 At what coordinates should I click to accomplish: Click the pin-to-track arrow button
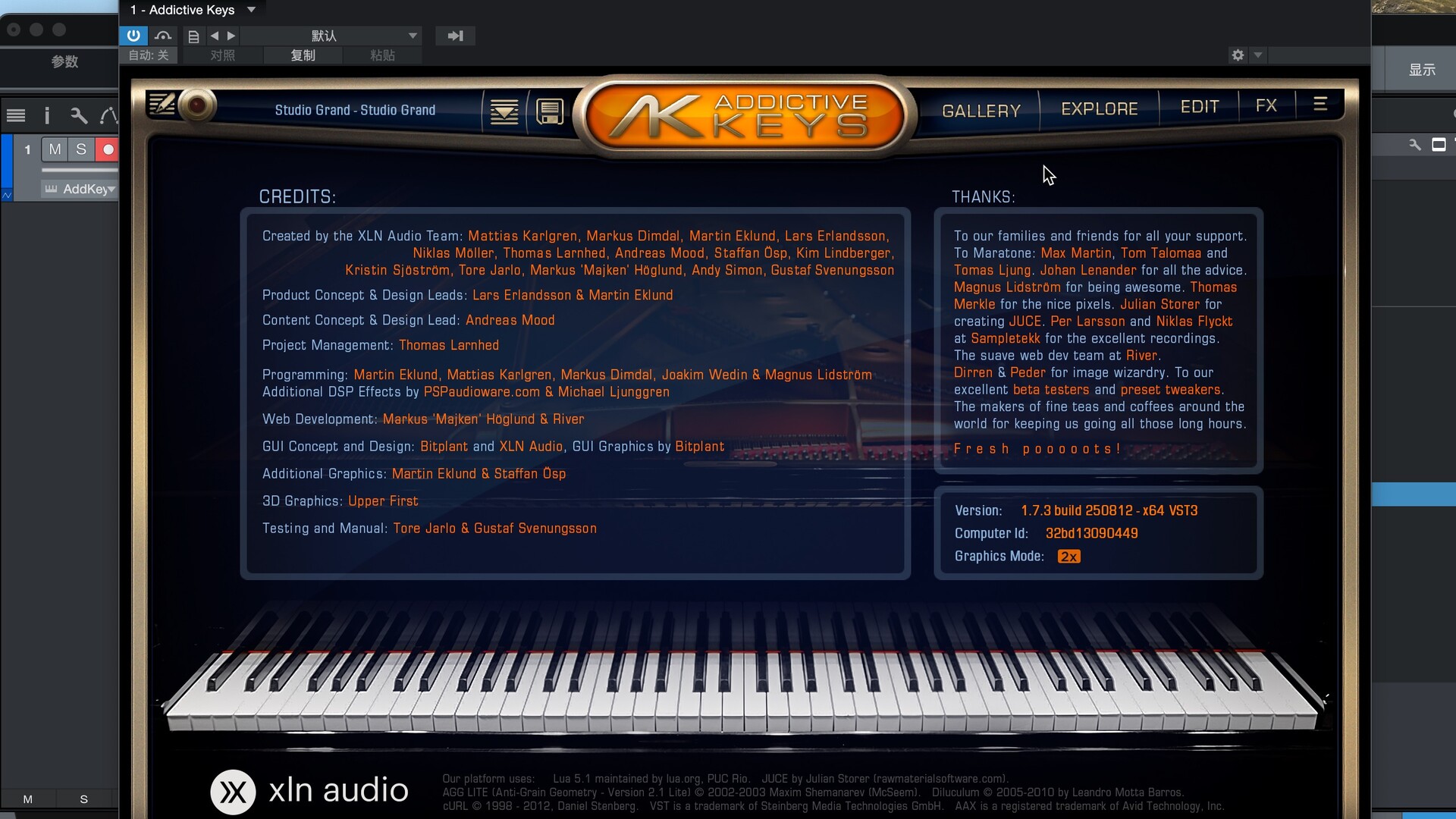(455, 36)
